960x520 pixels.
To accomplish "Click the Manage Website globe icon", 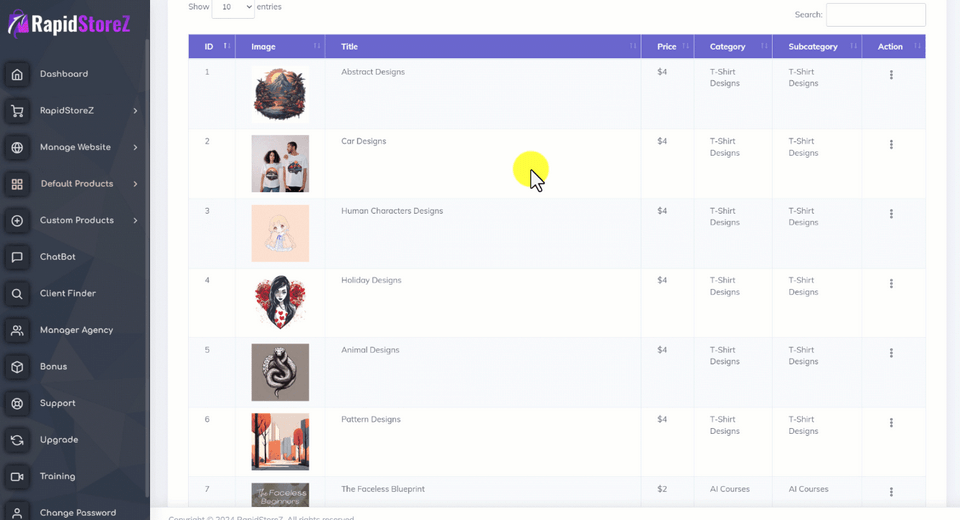I will point(17,148).
